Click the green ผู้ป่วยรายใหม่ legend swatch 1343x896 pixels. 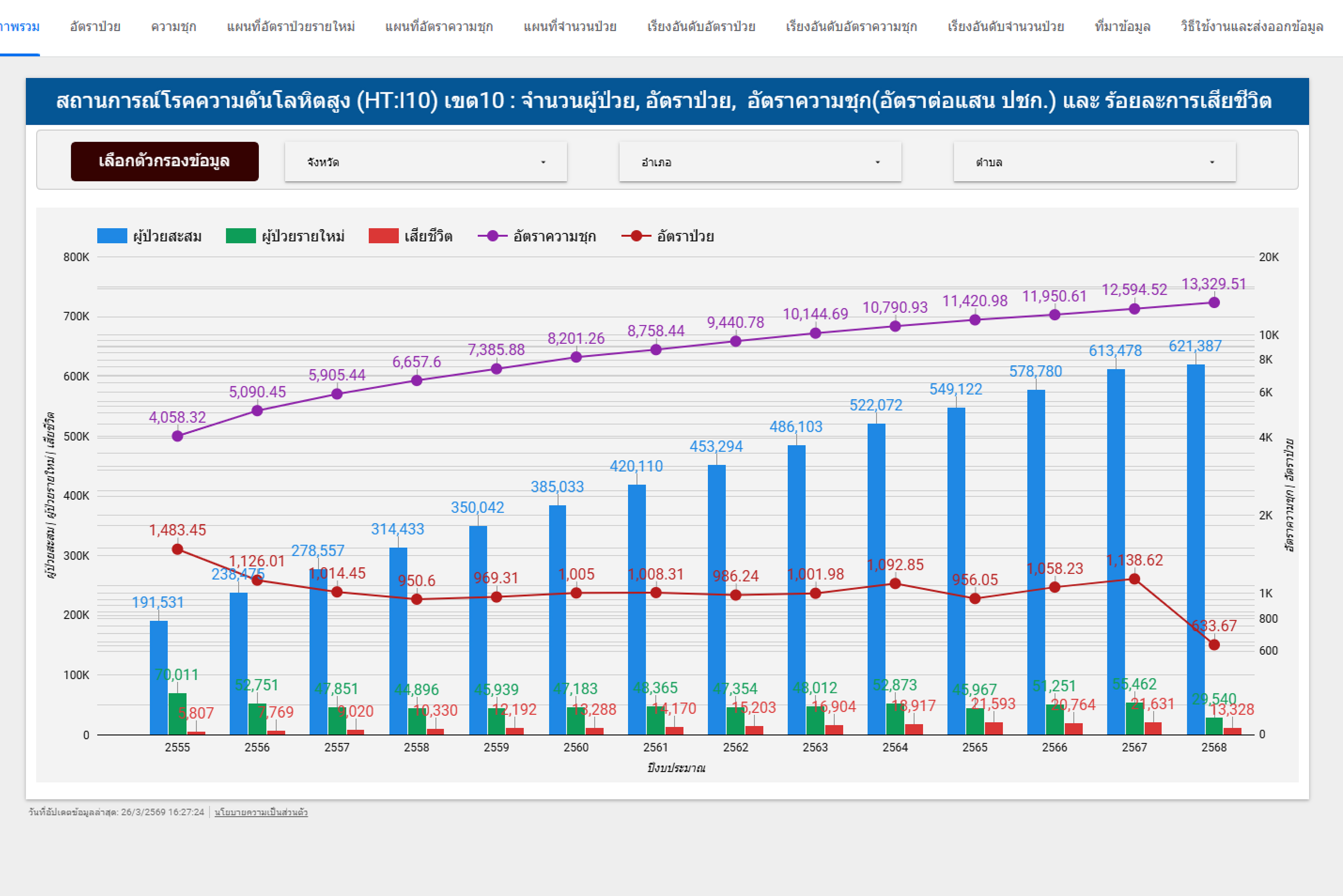[x=240, y=236]
